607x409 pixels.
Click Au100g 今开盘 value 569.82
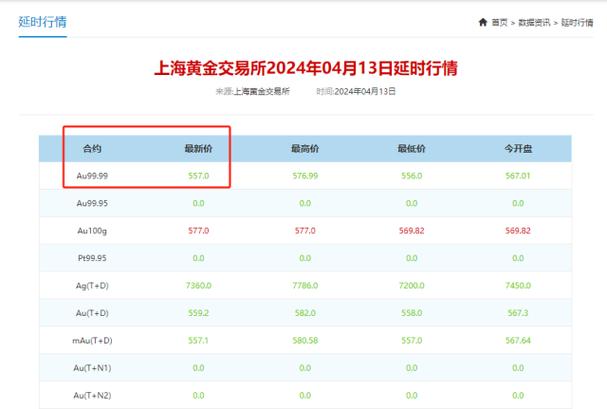(518, 231)
